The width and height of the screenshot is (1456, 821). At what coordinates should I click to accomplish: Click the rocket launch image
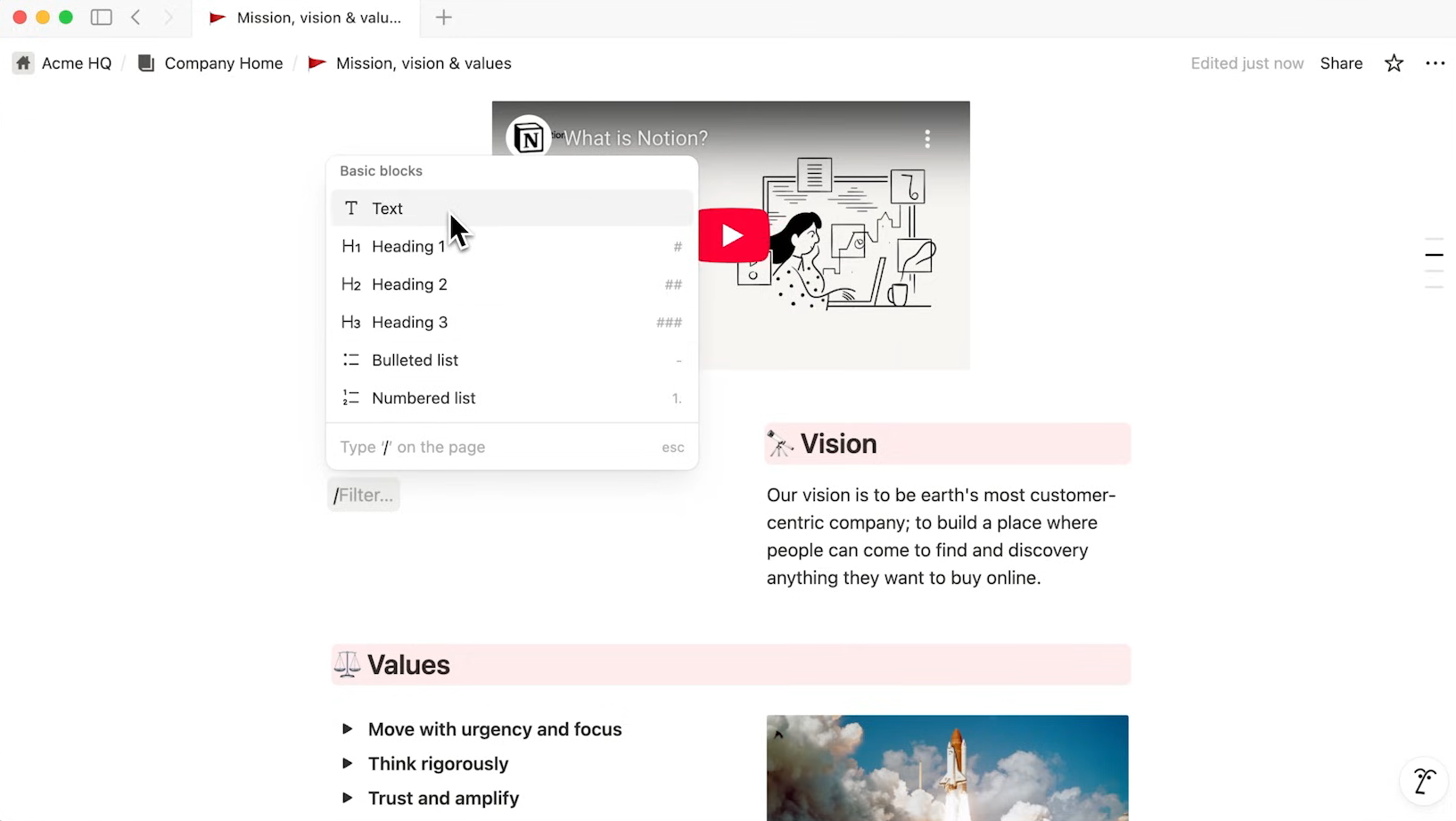(948, 768)
